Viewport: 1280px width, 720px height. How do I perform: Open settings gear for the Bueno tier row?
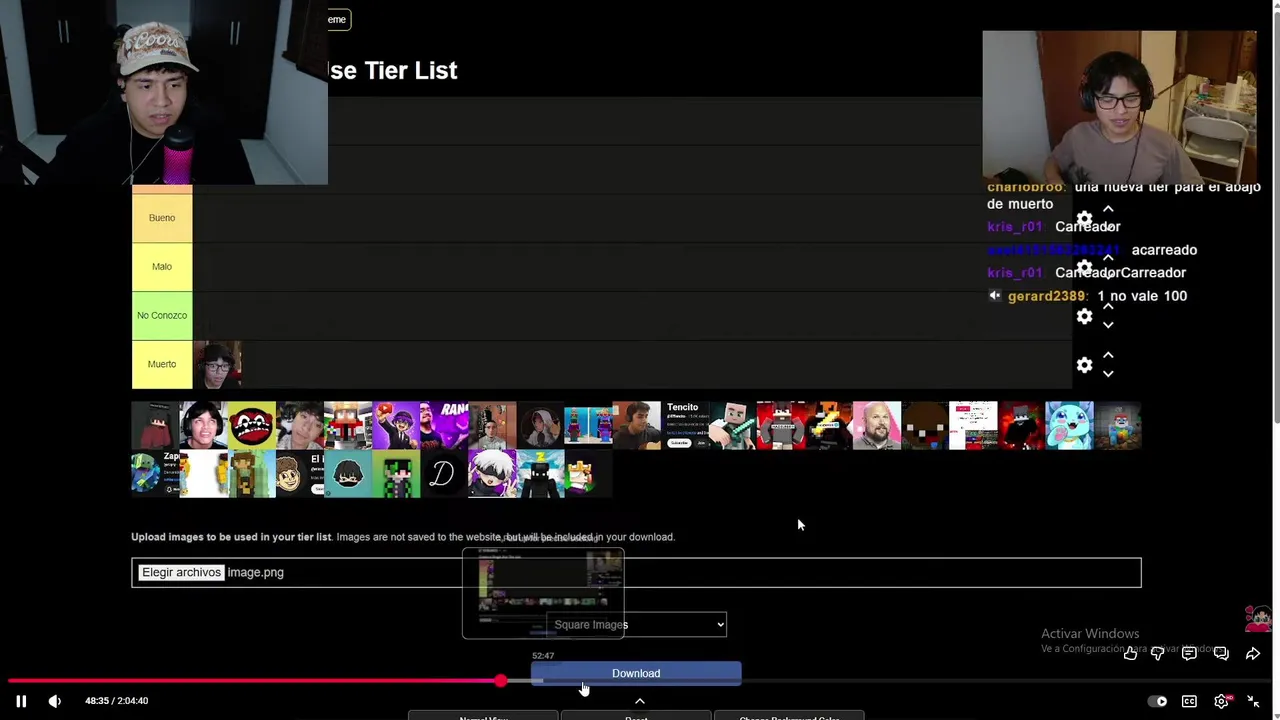point(1085,219)
